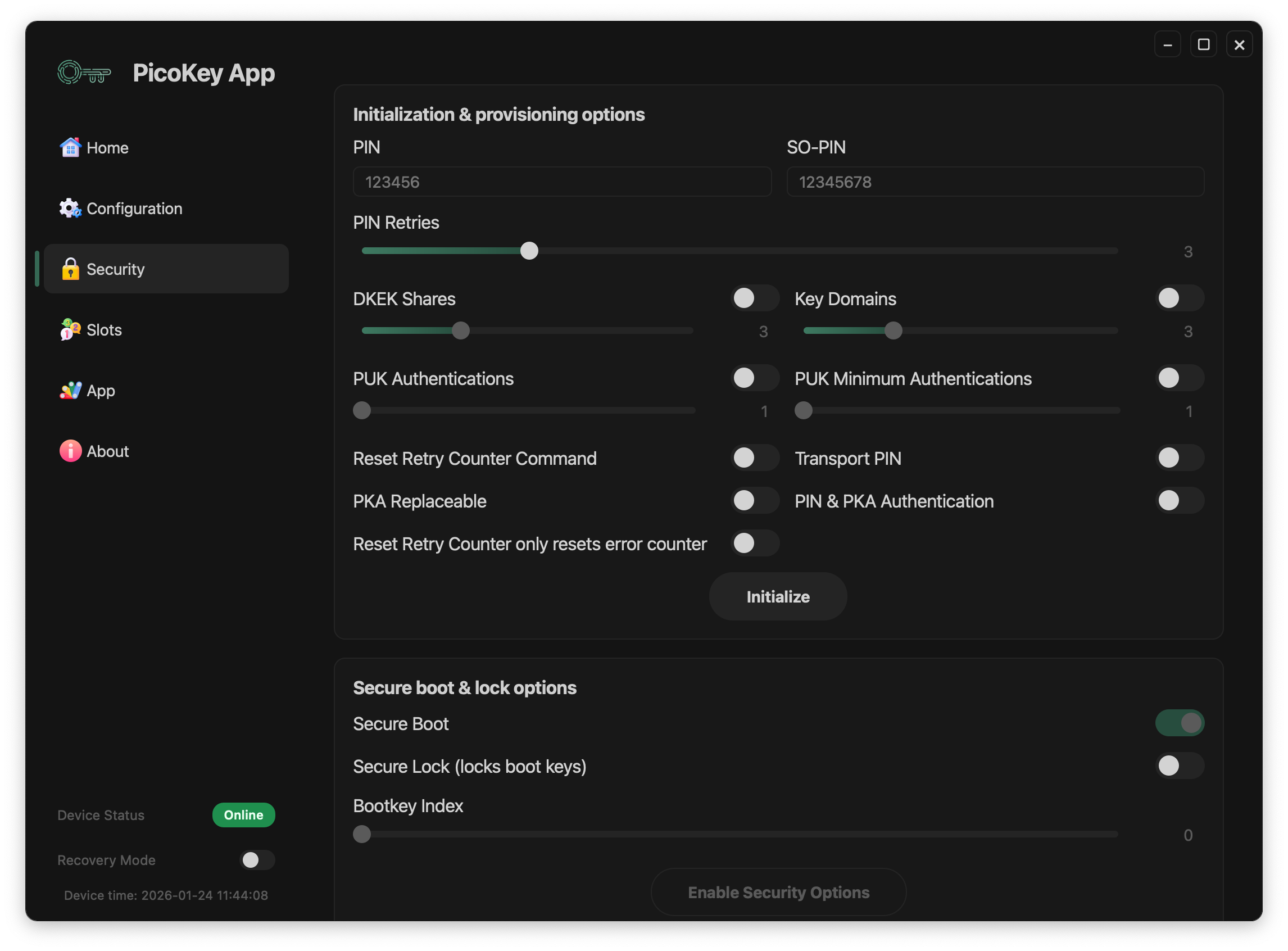Toggle Recovery Mode on

tap(257, 860)
